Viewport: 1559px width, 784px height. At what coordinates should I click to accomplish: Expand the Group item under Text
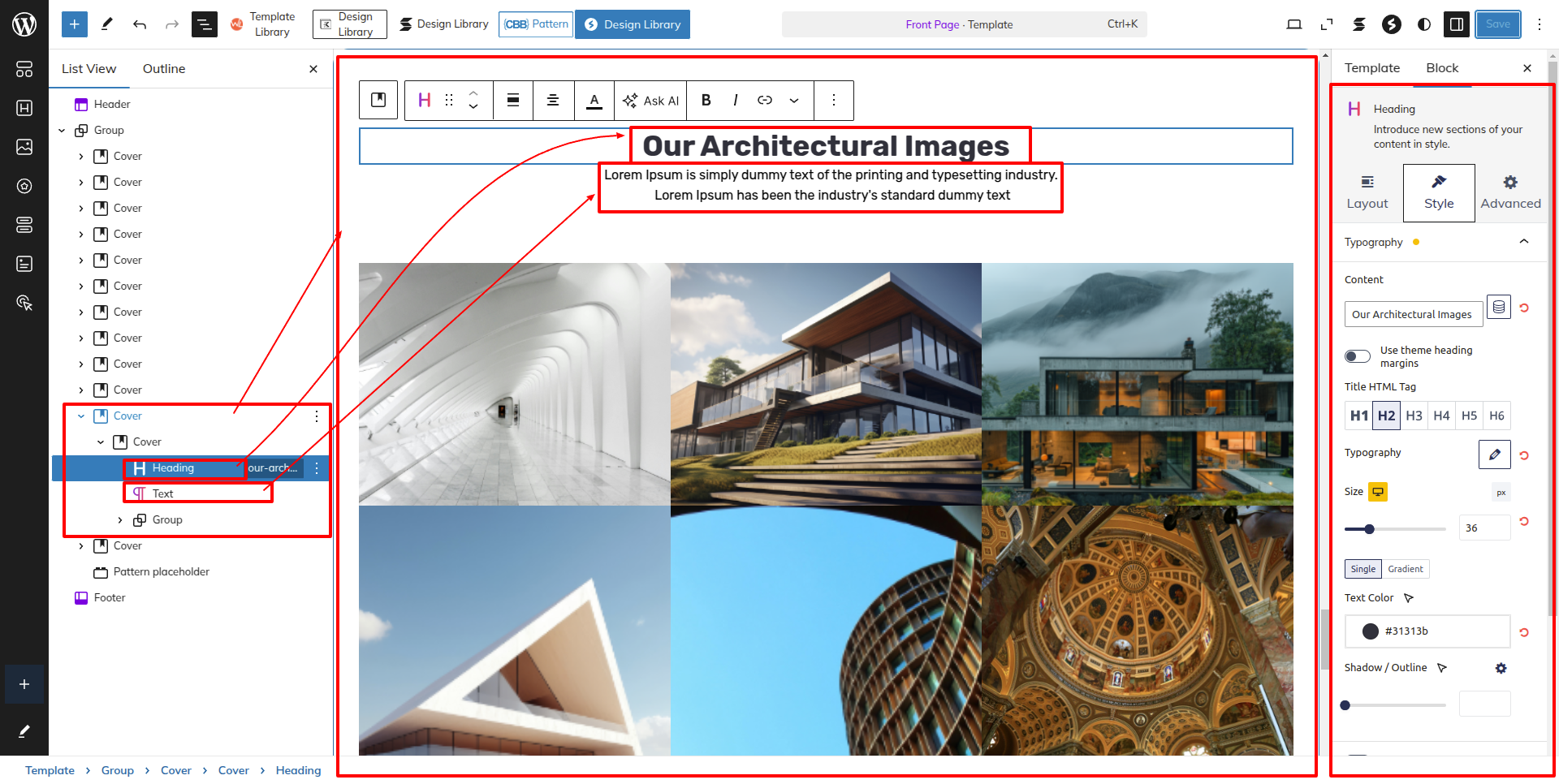click(x=120, y=520)
